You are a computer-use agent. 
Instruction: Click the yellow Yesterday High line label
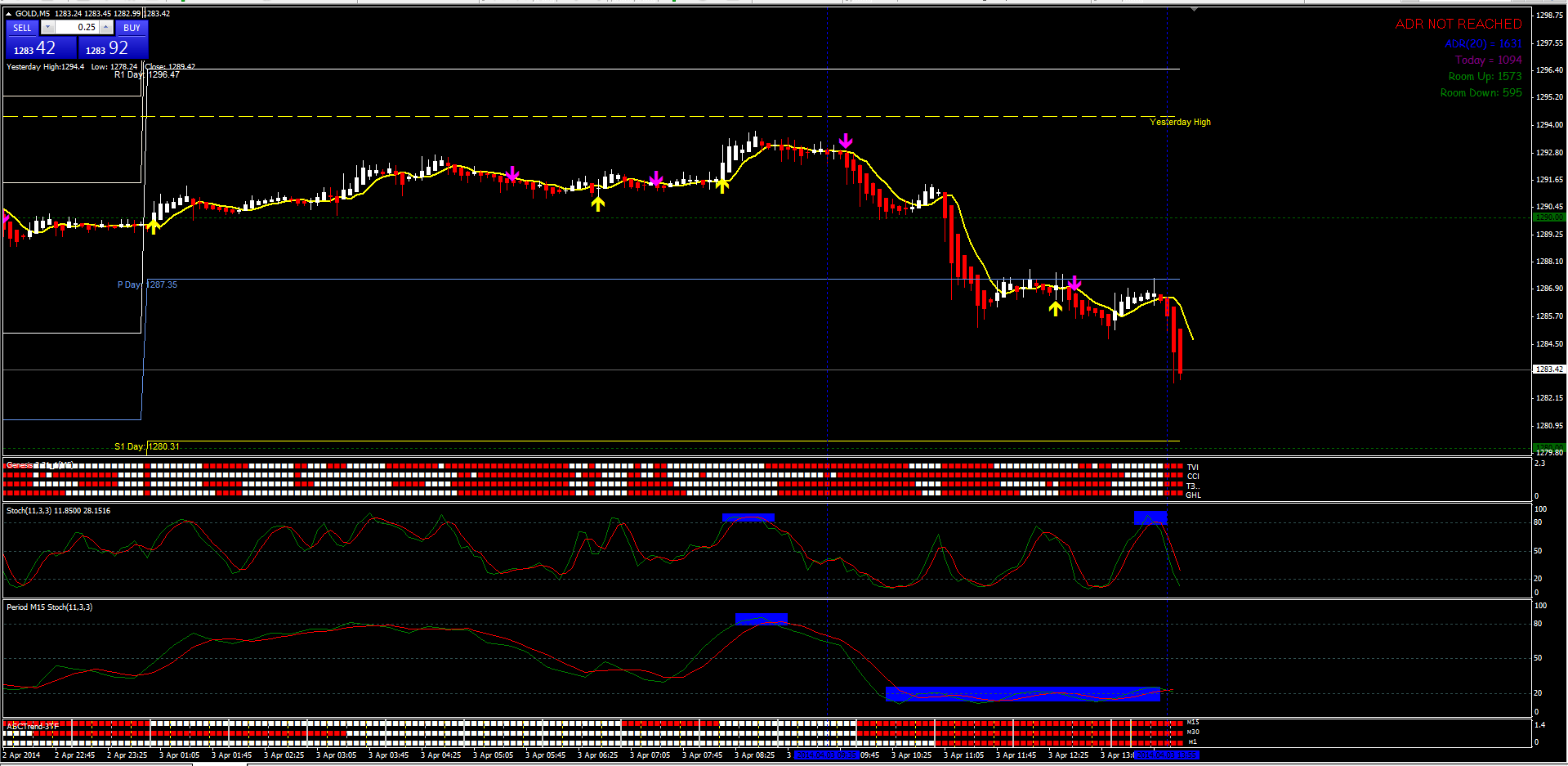pyautogui.click(x=1180, y=123)
